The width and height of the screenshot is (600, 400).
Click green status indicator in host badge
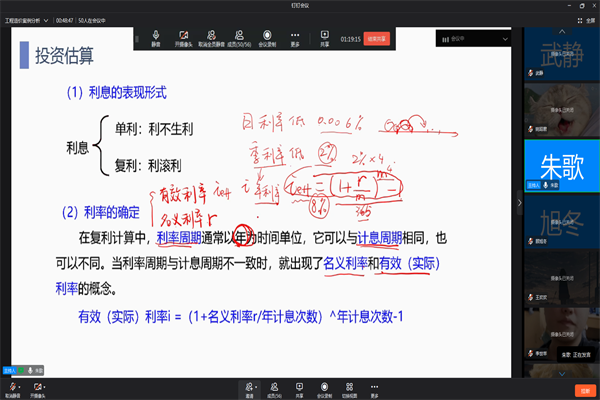21,371
